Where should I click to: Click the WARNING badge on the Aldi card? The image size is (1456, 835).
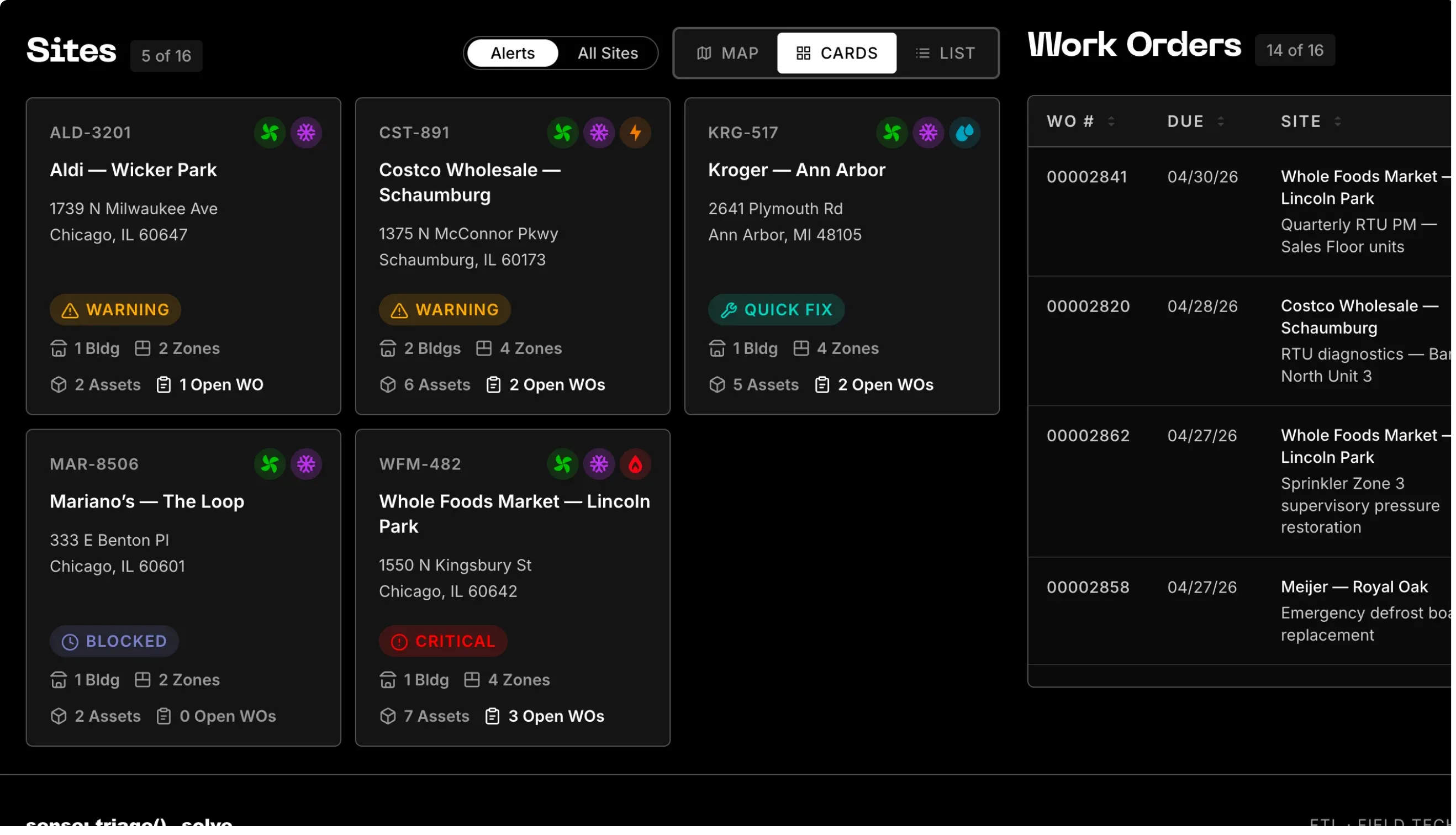click(115, 311)
